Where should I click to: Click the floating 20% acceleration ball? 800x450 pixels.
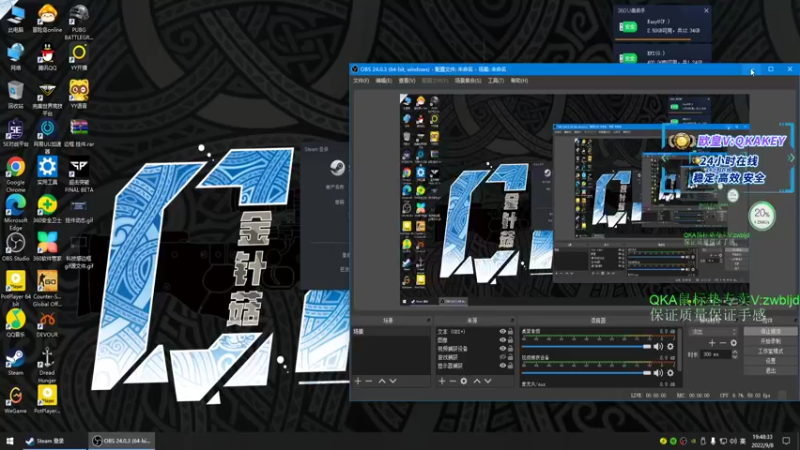tap(761, 216)
